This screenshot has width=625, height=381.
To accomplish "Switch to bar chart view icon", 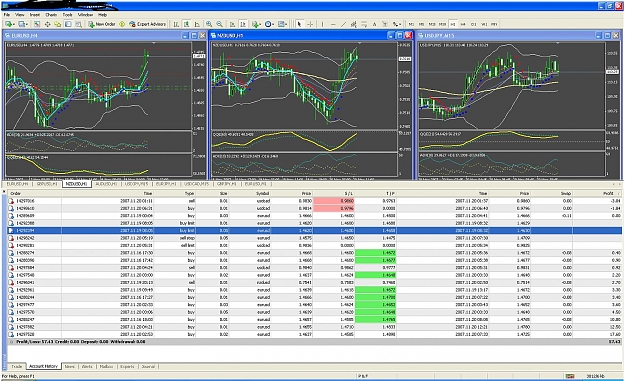I will (x=176, y=24).
